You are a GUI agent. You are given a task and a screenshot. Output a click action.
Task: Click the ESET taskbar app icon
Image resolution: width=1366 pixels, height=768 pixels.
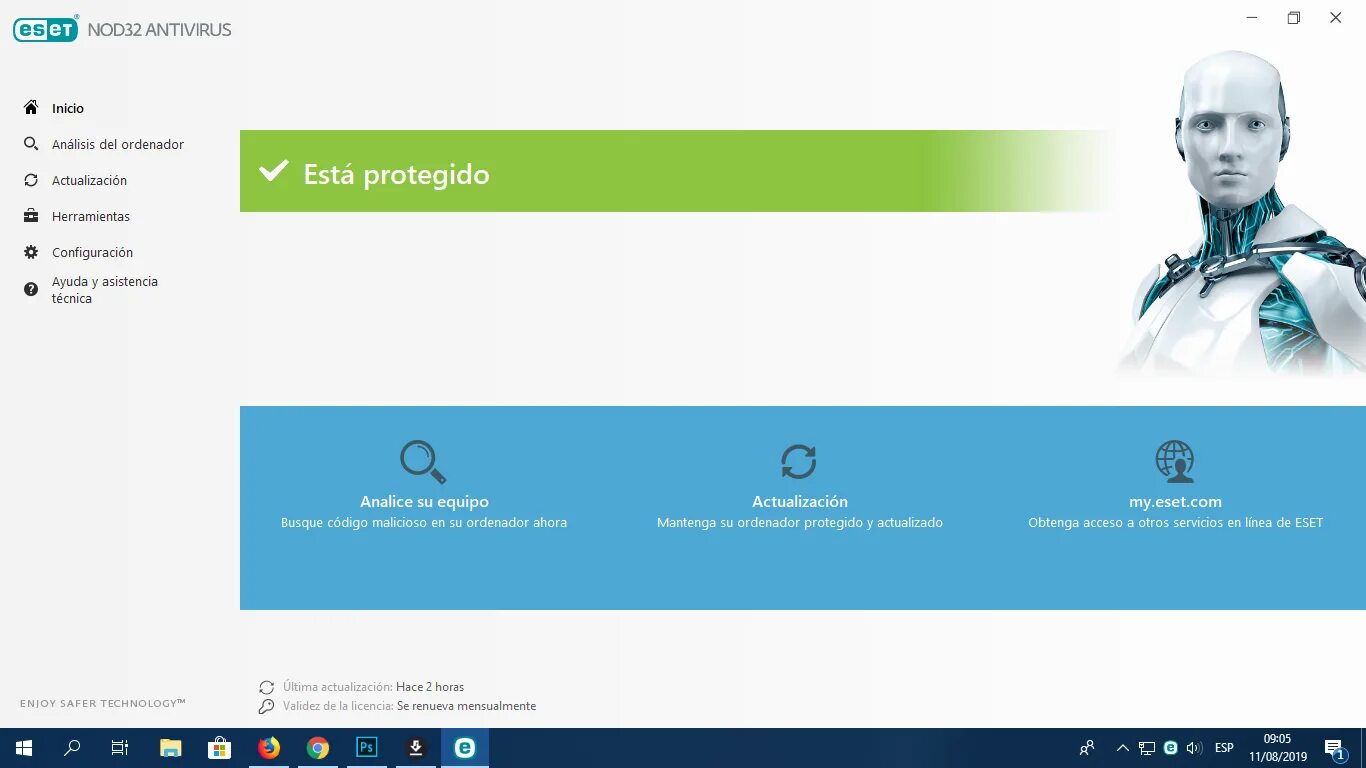pos(465,748)
